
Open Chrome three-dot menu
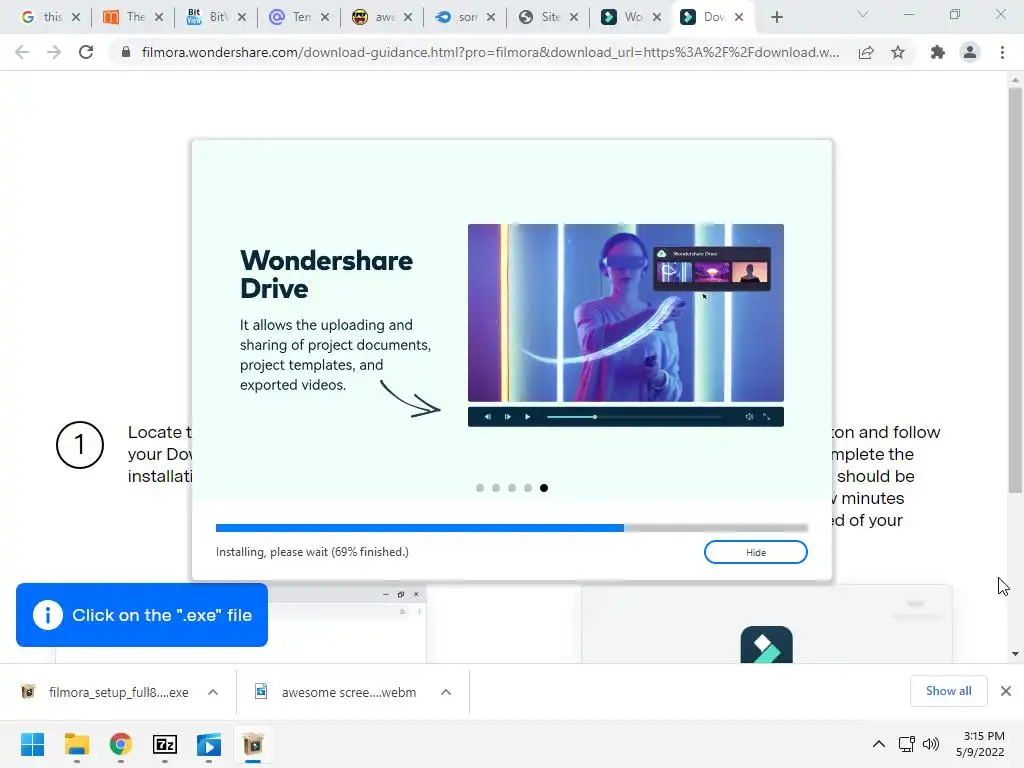[x=1002, y=52]
